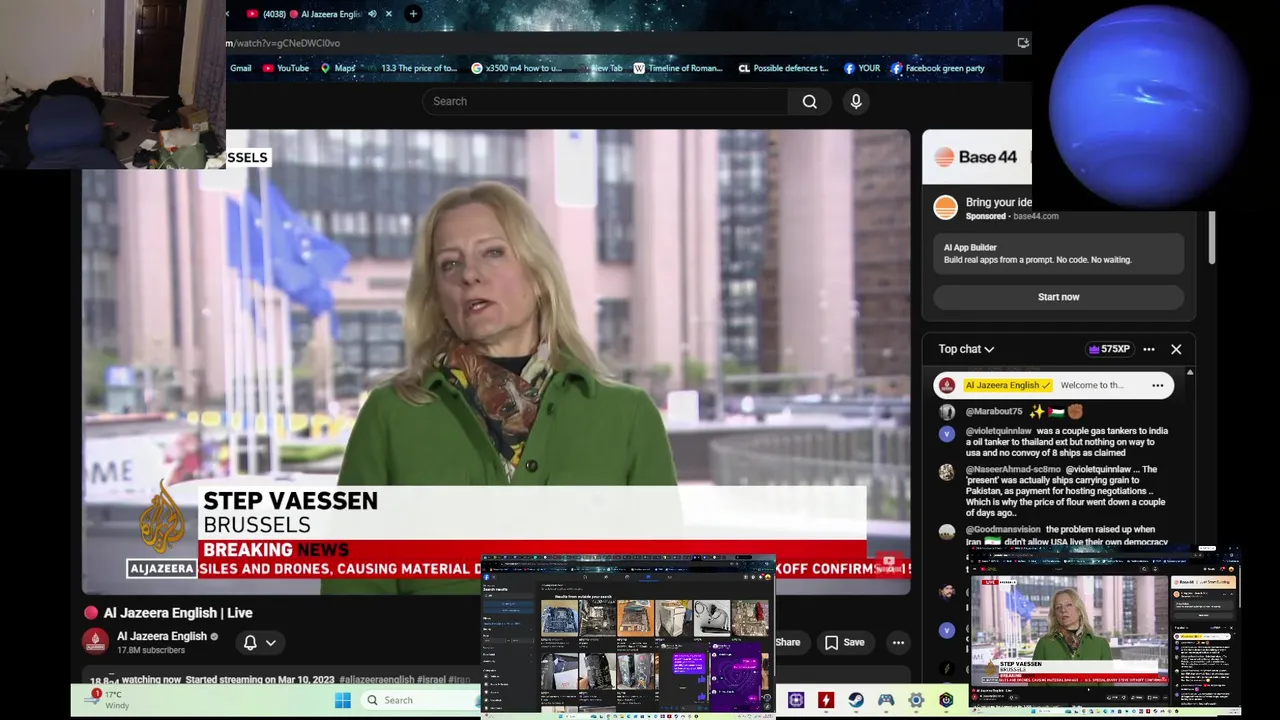
Task: Open more actions three-dot menu under video
Action: click(898, 643)
